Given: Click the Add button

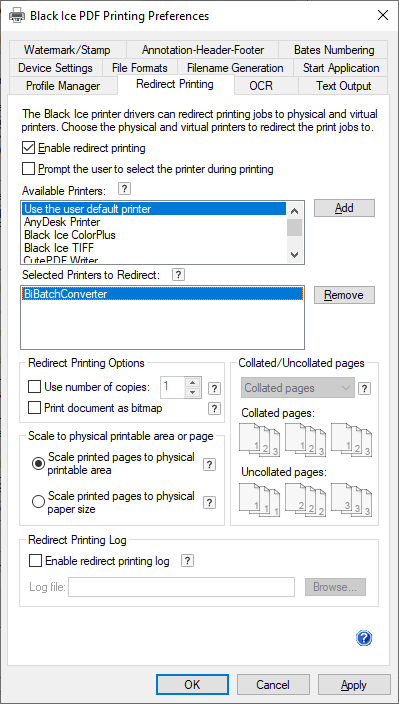Looking at the screenshot, I should click(x=344, y=208).
